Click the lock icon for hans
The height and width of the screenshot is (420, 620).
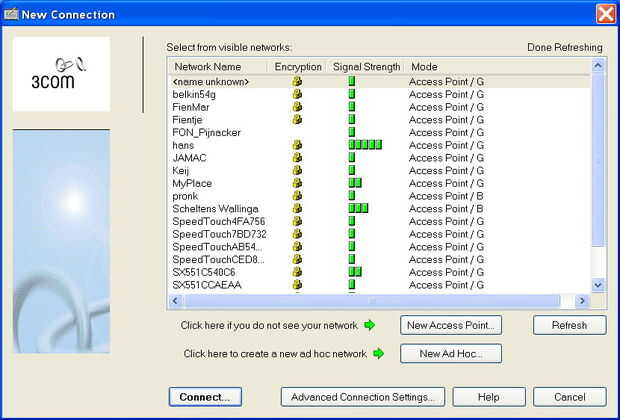(297, 145)
